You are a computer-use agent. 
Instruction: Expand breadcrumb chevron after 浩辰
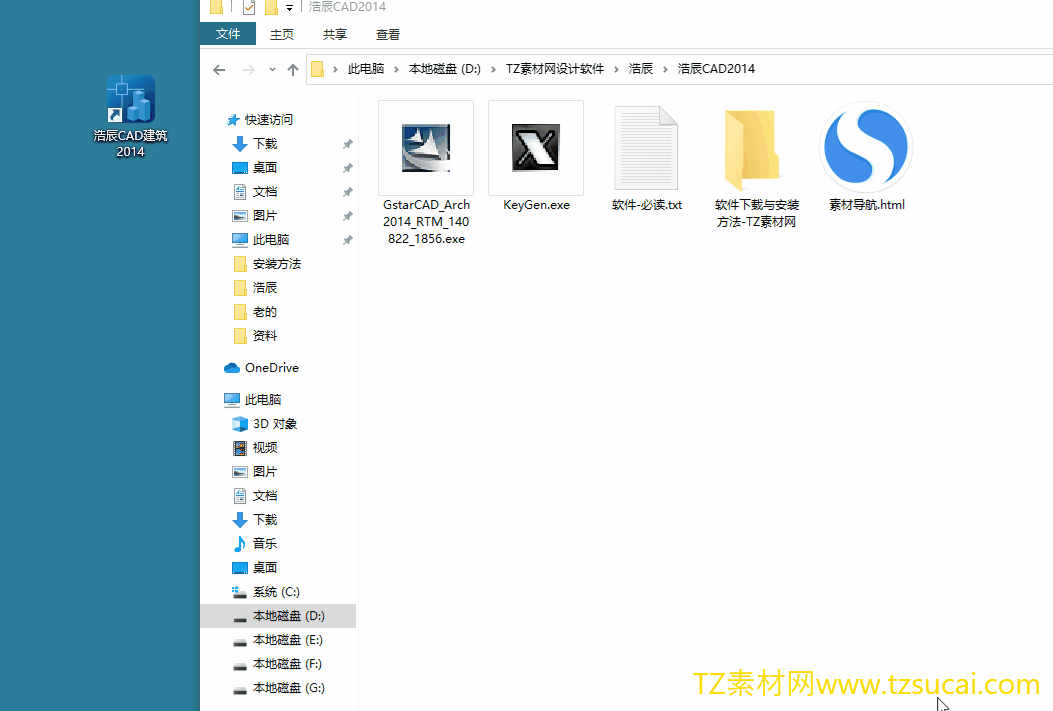click(665, 69)
